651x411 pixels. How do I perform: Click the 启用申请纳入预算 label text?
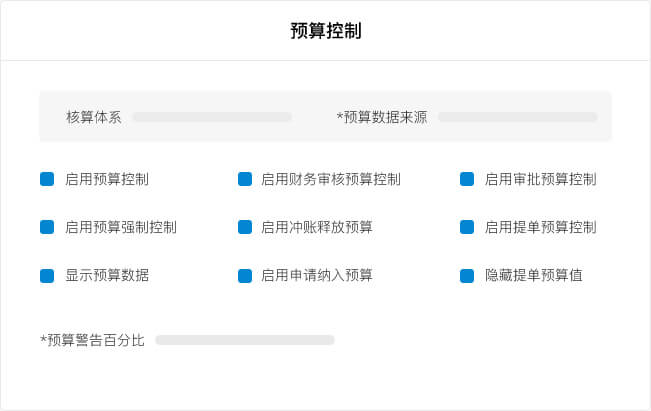click(317, 276)
